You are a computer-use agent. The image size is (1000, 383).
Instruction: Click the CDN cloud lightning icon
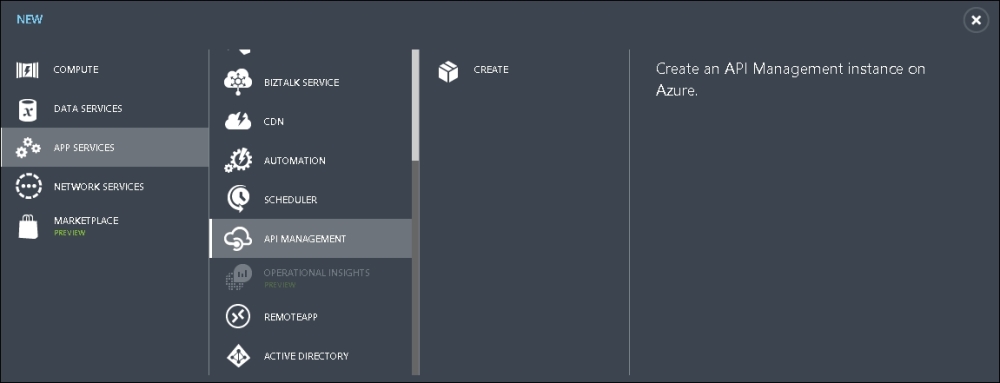pyautogui.click(x=238, y=122)
